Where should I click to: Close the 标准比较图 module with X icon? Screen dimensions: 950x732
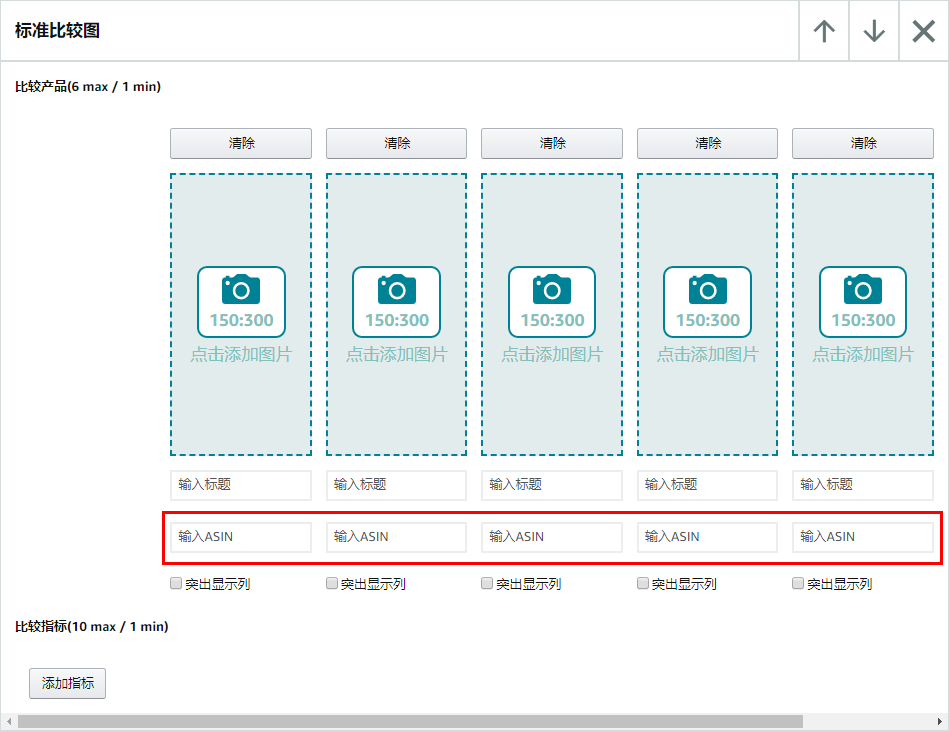pos(924,31)
